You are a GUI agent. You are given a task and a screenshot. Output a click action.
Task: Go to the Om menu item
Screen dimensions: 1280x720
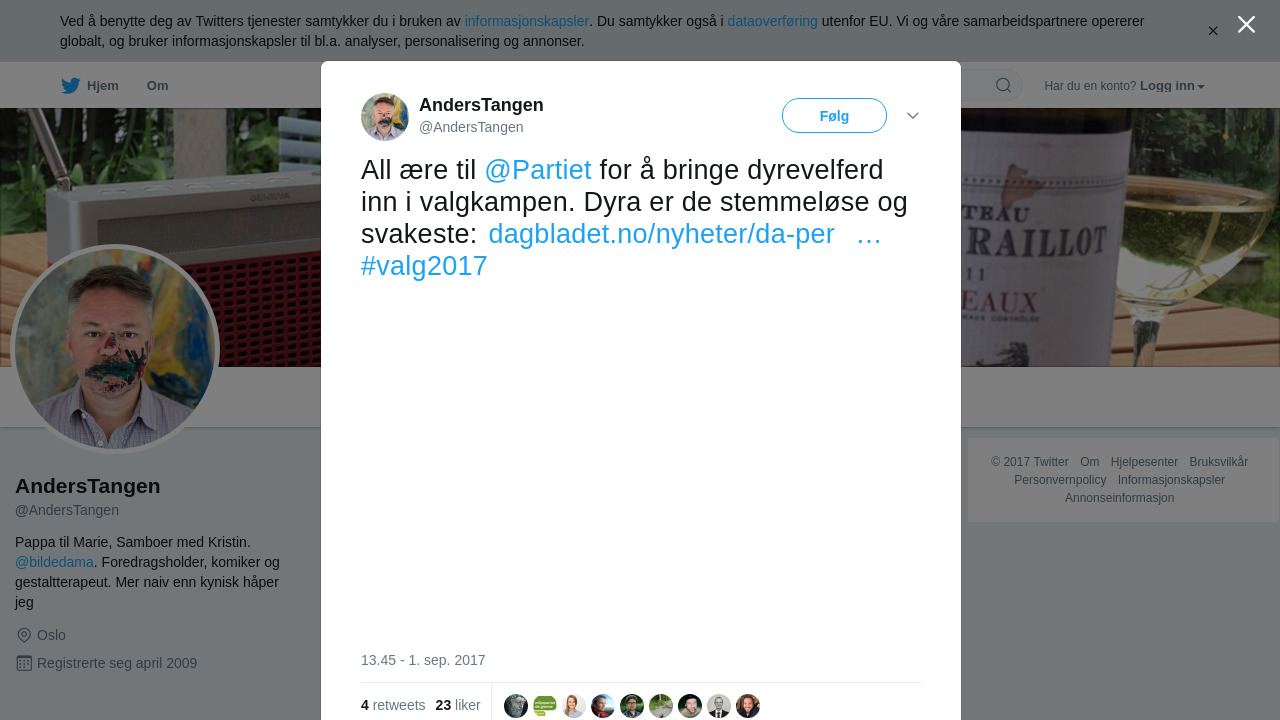pos(158,86)
